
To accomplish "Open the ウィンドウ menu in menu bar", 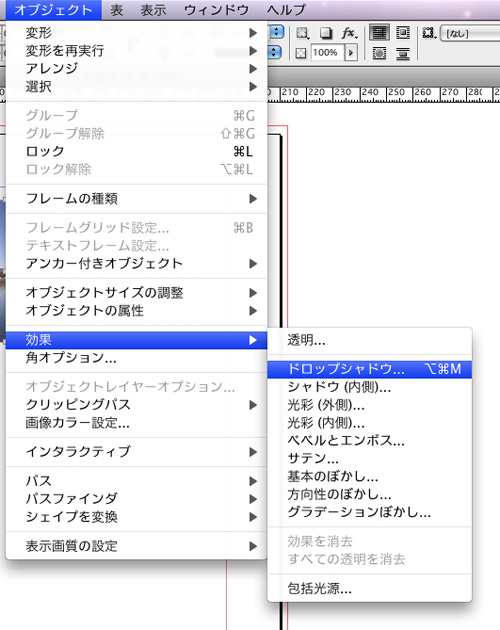I will pyautogui.click(x=216, y=10).
